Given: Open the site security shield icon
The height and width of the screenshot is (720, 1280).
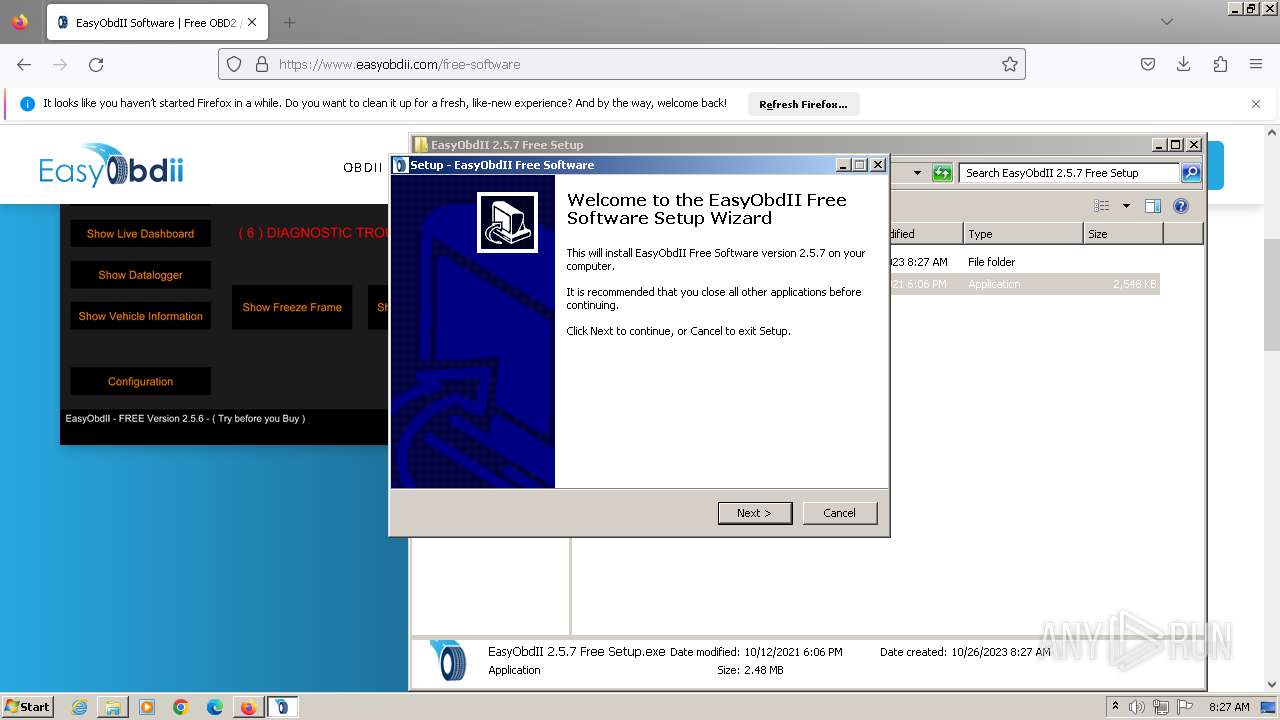Looking at the screenshot, I should point(234,64).
